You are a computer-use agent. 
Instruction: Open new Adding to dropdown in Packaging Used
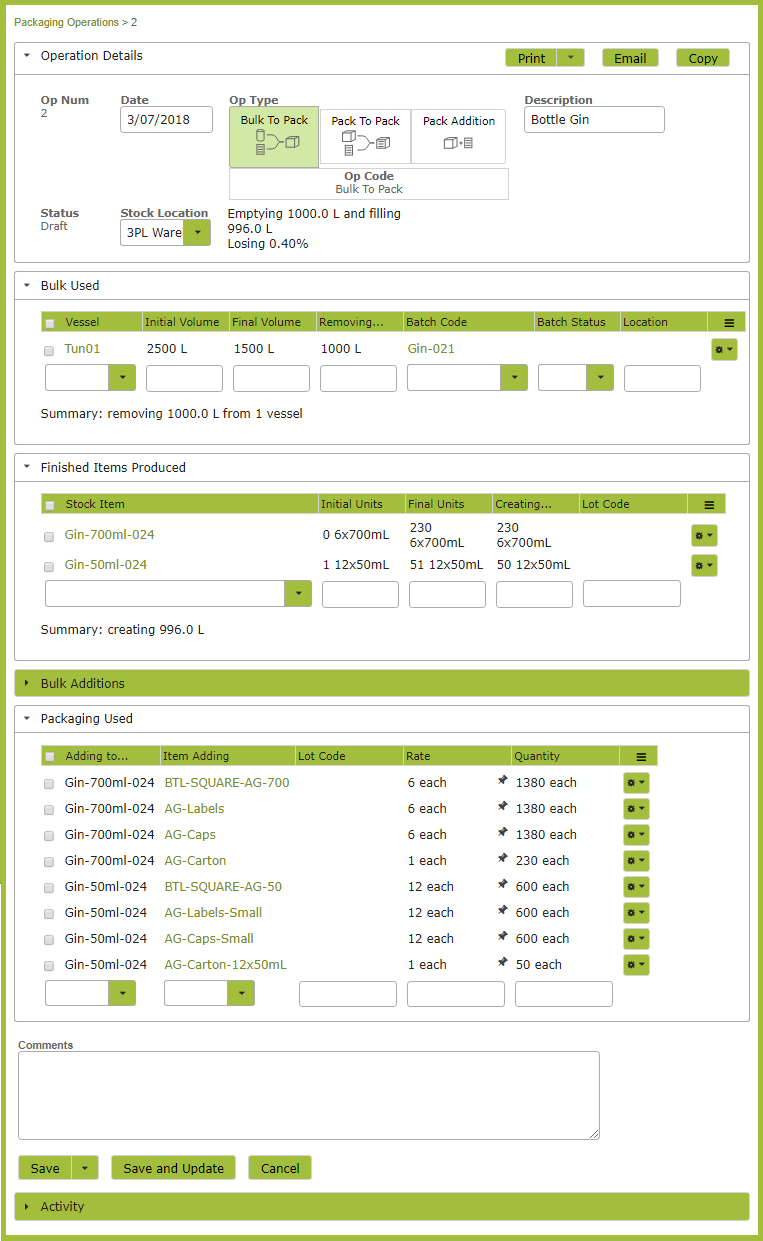(x=122, y=993)
